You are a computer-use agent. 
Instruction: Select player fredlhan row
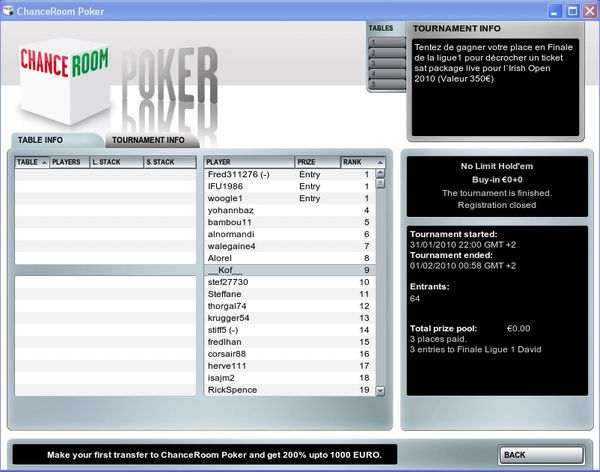coord(290,342)
